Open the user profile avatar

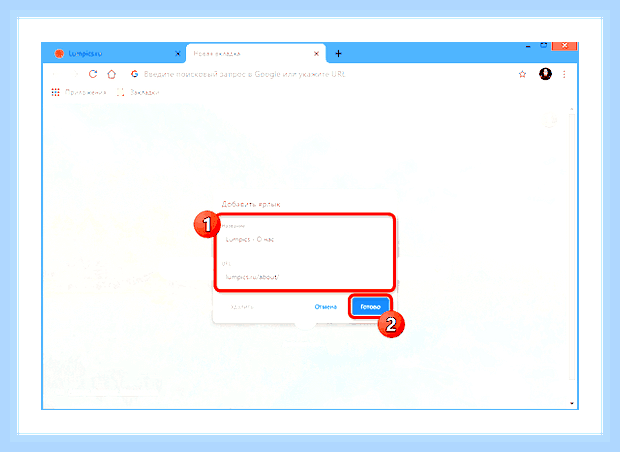click(545, 74)
